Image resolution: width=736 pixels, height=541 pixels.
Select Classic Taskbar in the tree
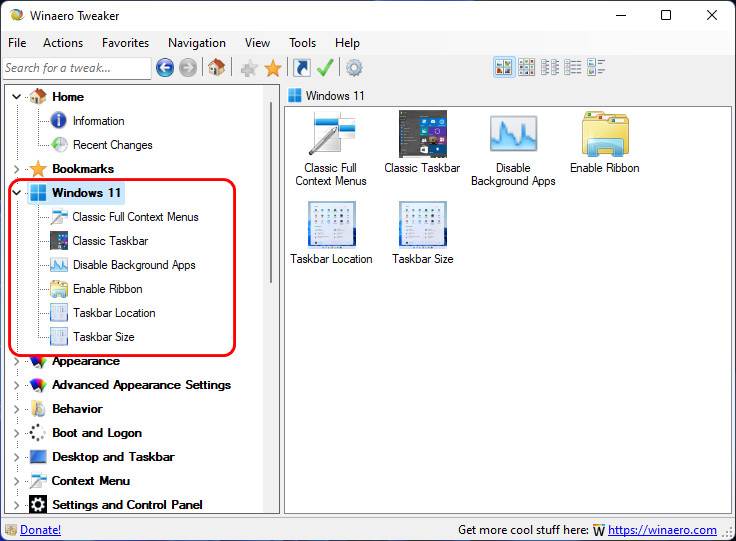point(110,241)
